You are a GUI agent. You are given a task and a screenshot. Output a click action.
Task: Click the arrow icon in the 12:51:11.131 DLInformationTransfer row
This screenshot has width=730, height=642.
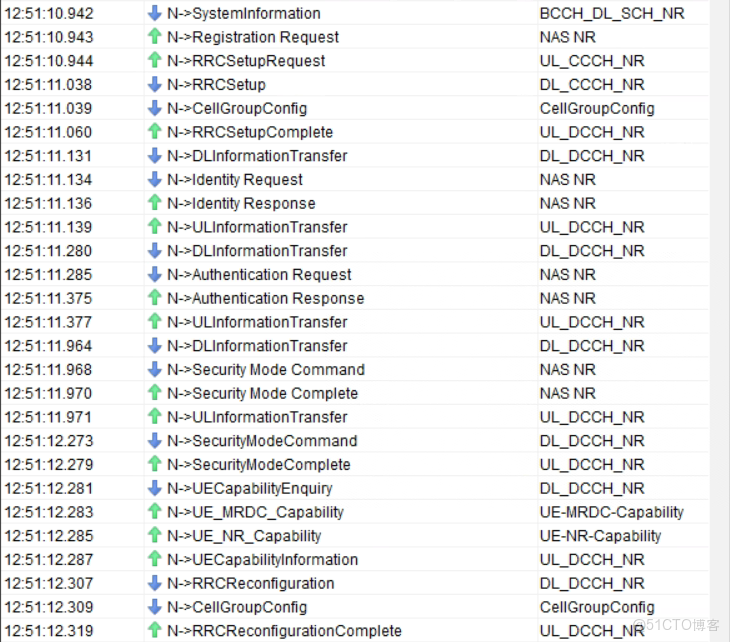coord(155,155)
